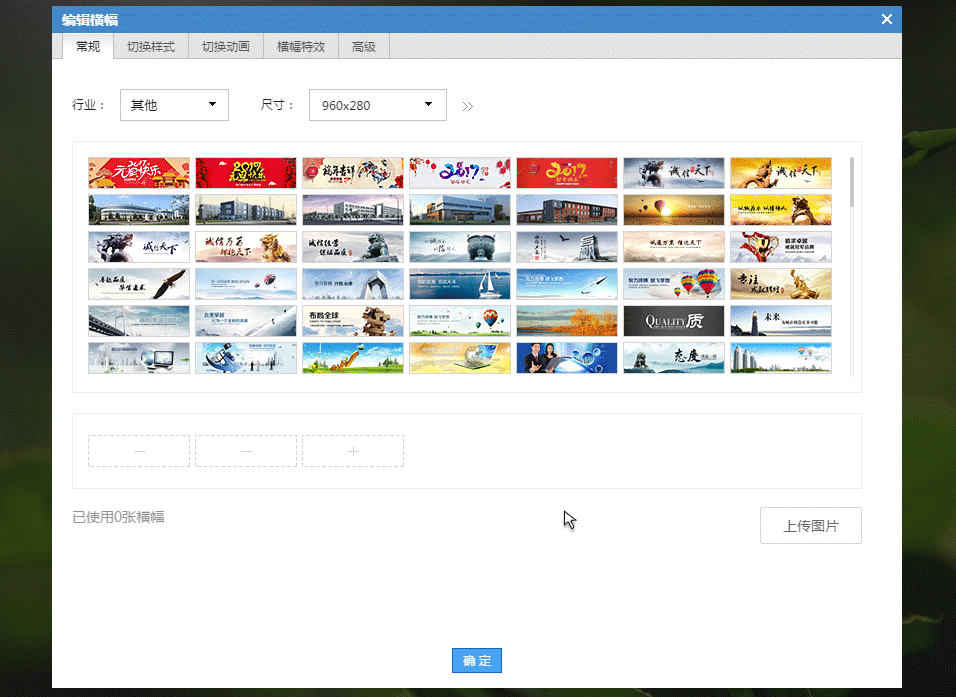956x697 pixels.
Task: Go to the 横幅特效 tab
Action: 301,46
